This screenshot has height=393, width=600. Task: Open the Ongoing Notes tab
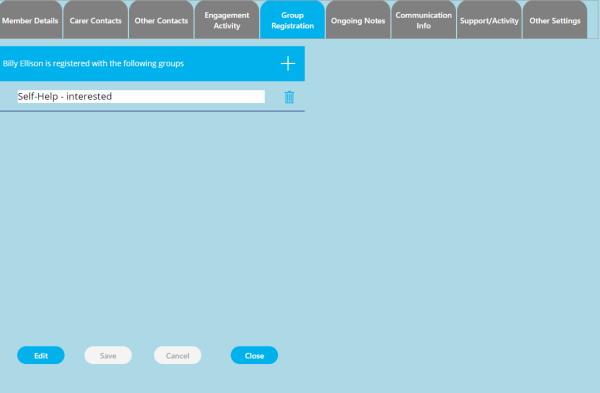point(358,20)
